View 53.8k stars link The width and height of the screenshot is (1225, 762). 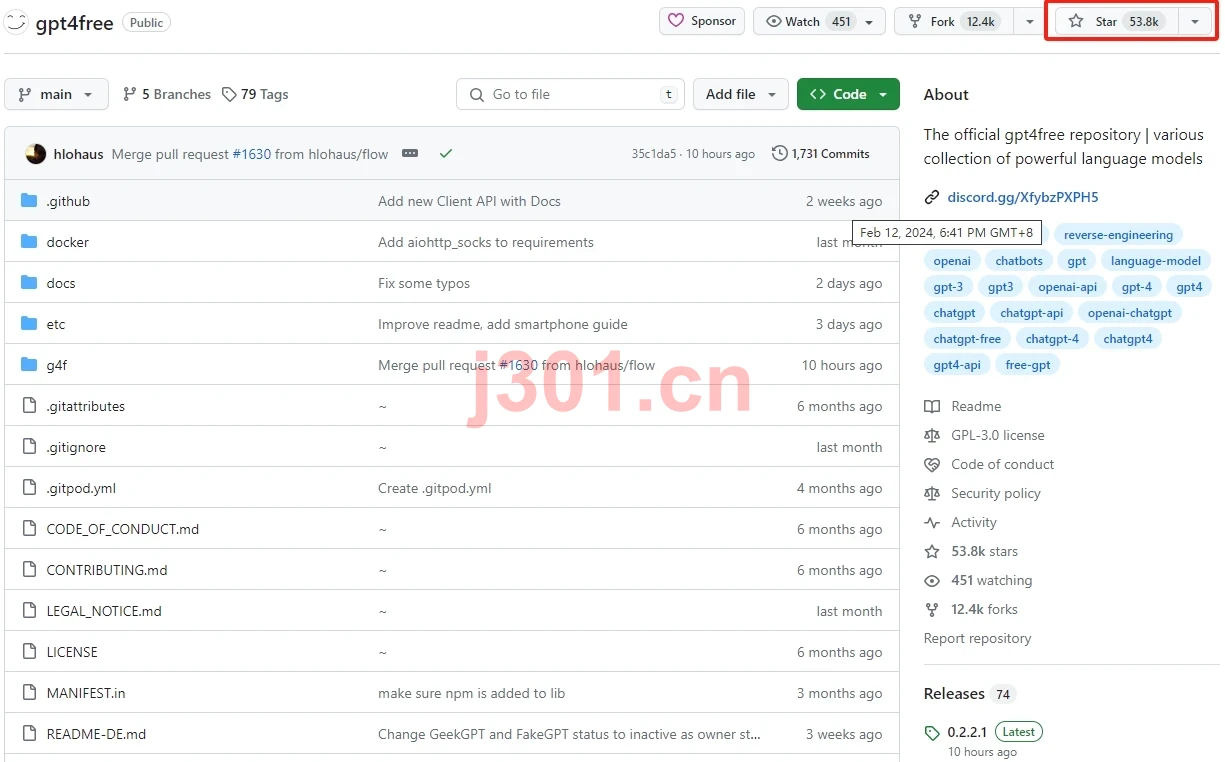click(984, 551)
